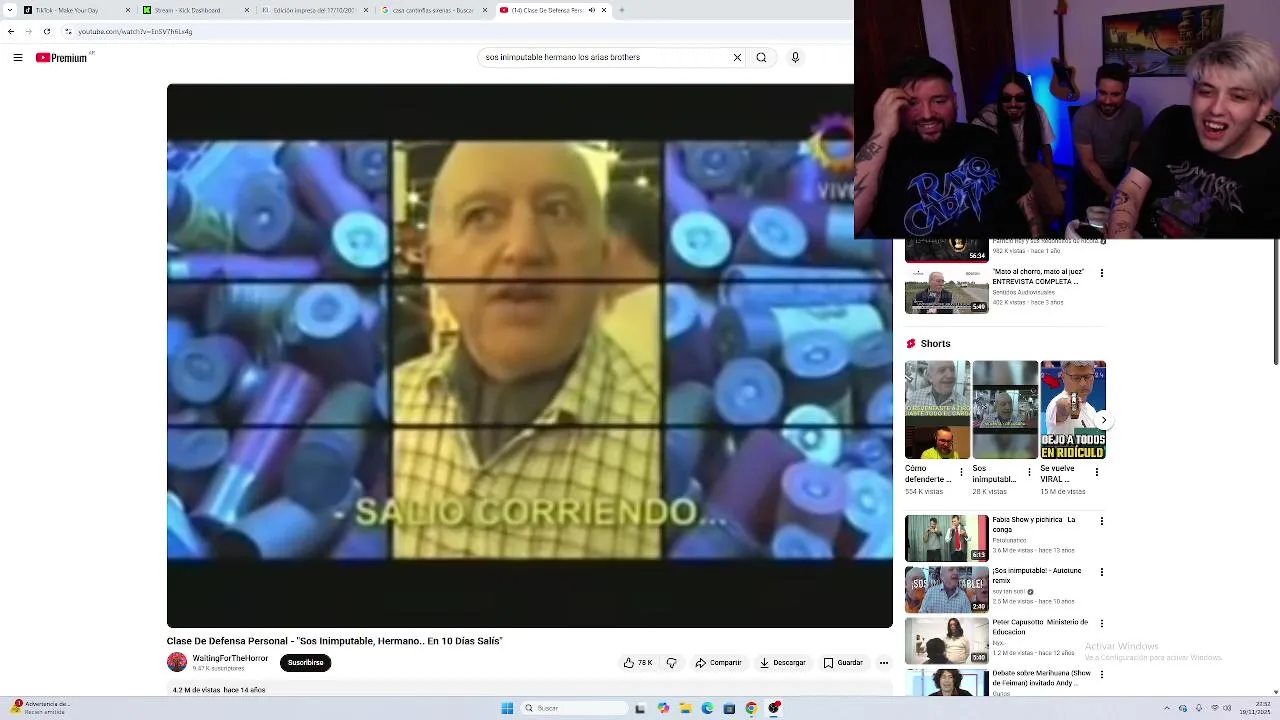The height and width of the screenshot is (720, 1280).
Task: Click the '4.2 M de vistas' description text
Action: [218, 690]
